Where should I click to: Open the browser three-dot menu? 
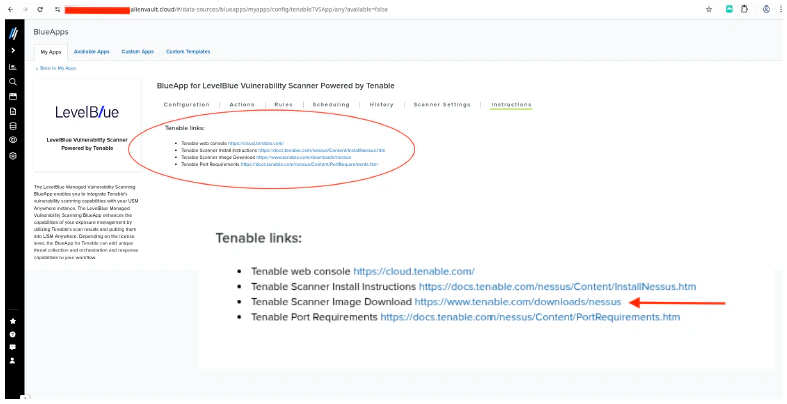(x=781, y=9)
